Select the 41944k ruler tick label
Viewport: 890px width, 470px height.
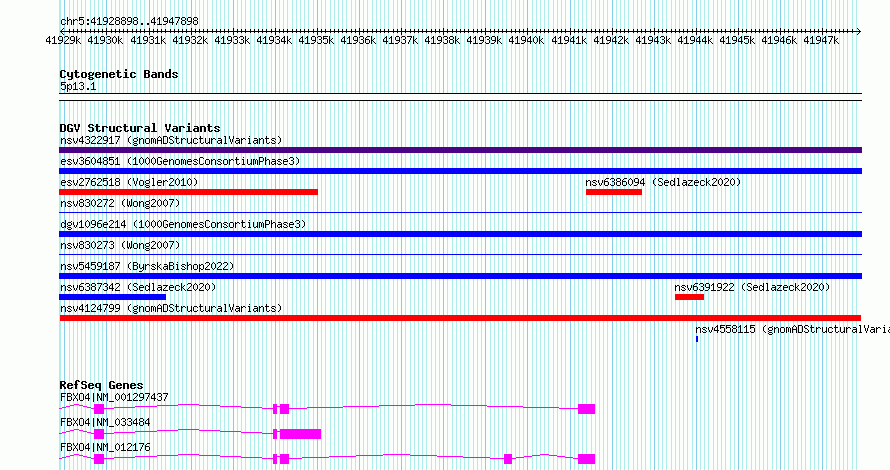(x=695, y=40)
